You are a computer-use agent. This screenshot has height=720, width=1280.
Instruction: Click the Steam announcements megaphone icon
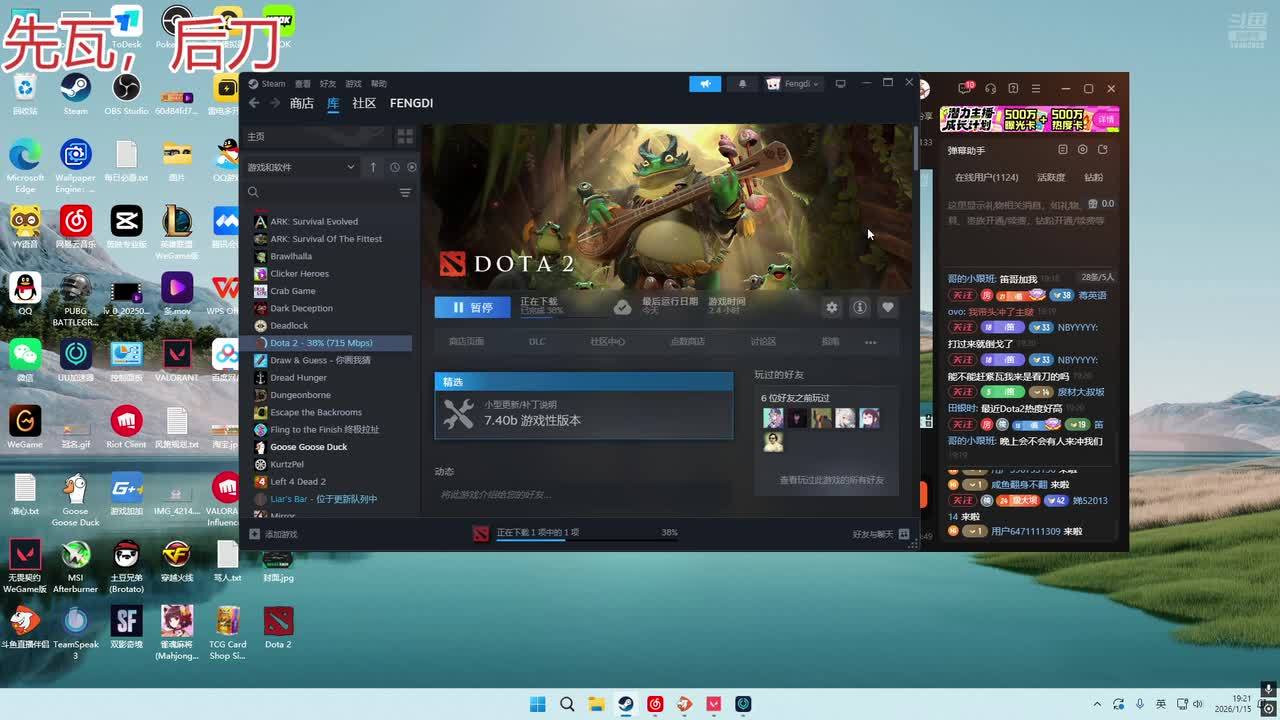(705, 84)
